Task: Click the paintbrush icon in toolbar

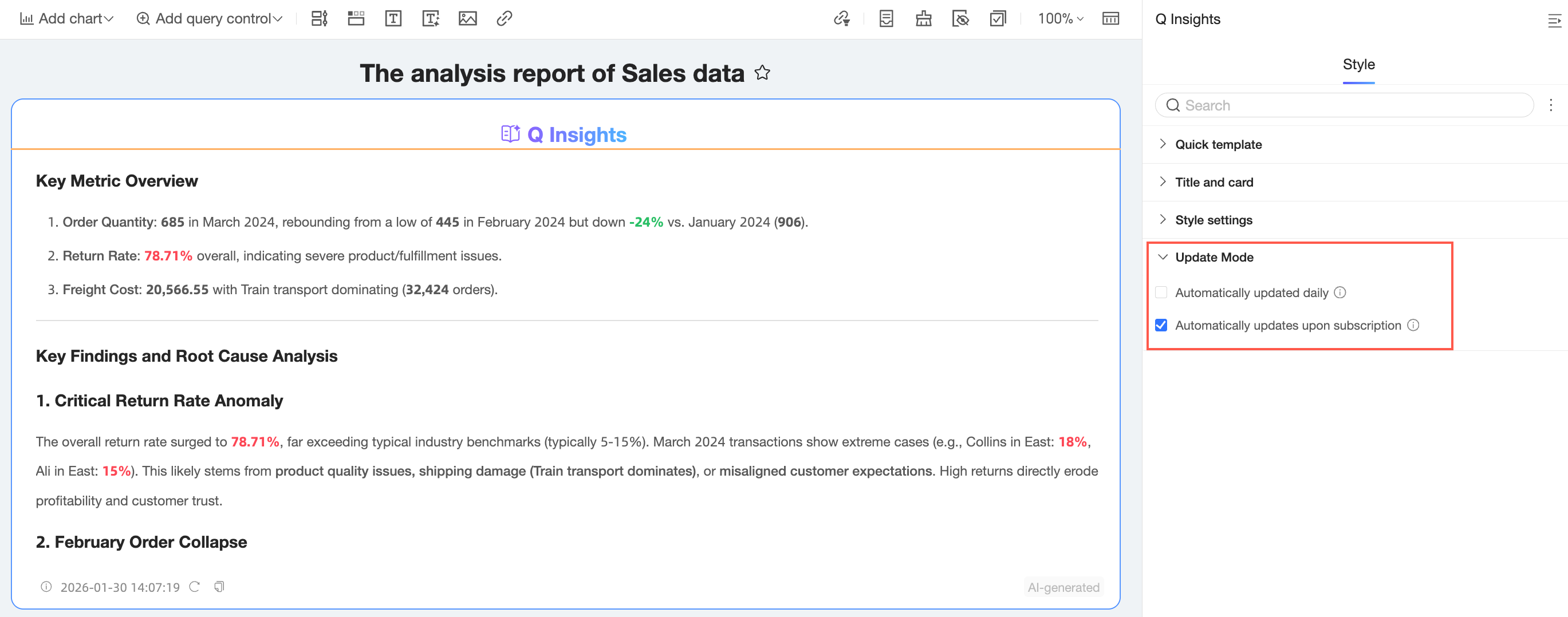Action: 923,19
